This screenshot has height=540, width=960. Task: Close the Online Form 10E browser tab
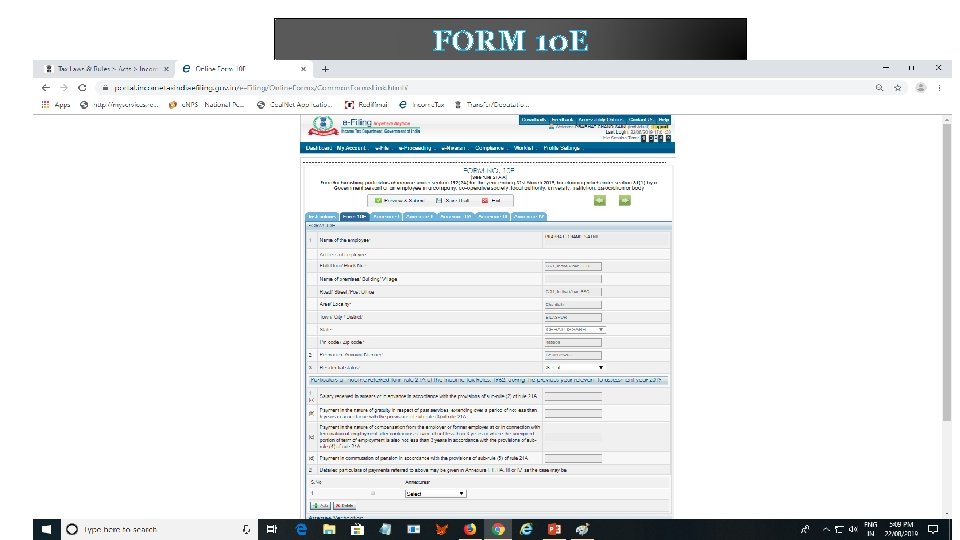pos(303,69)
